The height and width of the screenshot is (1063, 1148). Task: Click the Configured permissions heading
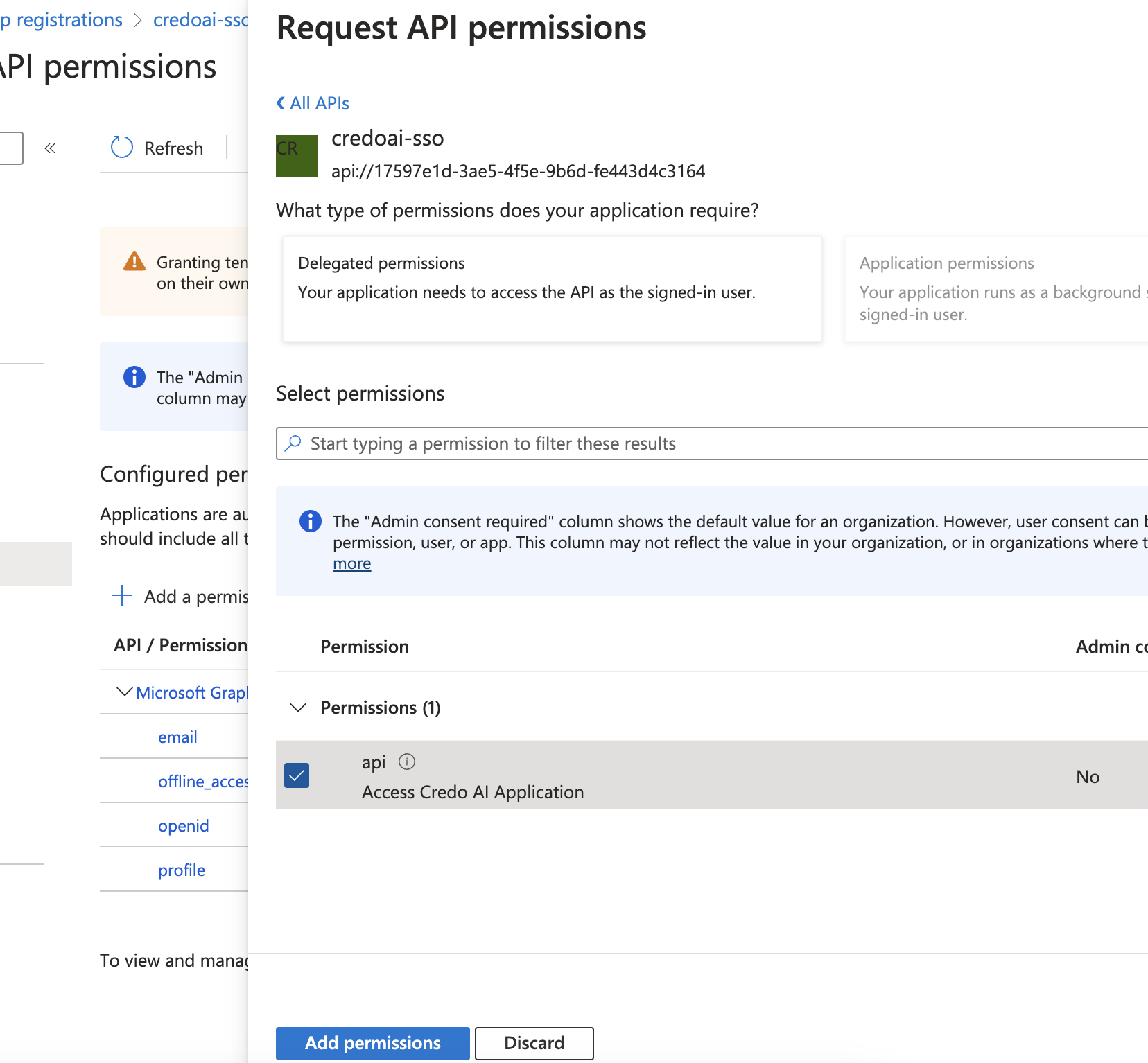pos(174,474)
